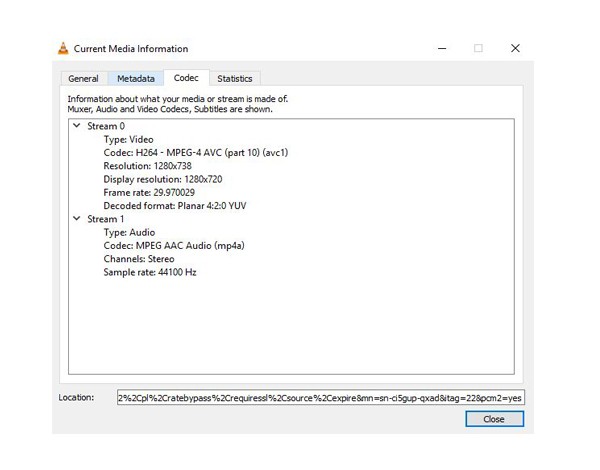This screenshot has height=470, width=600.
Task: Select the Codec tab
Action: click(186, 77)
